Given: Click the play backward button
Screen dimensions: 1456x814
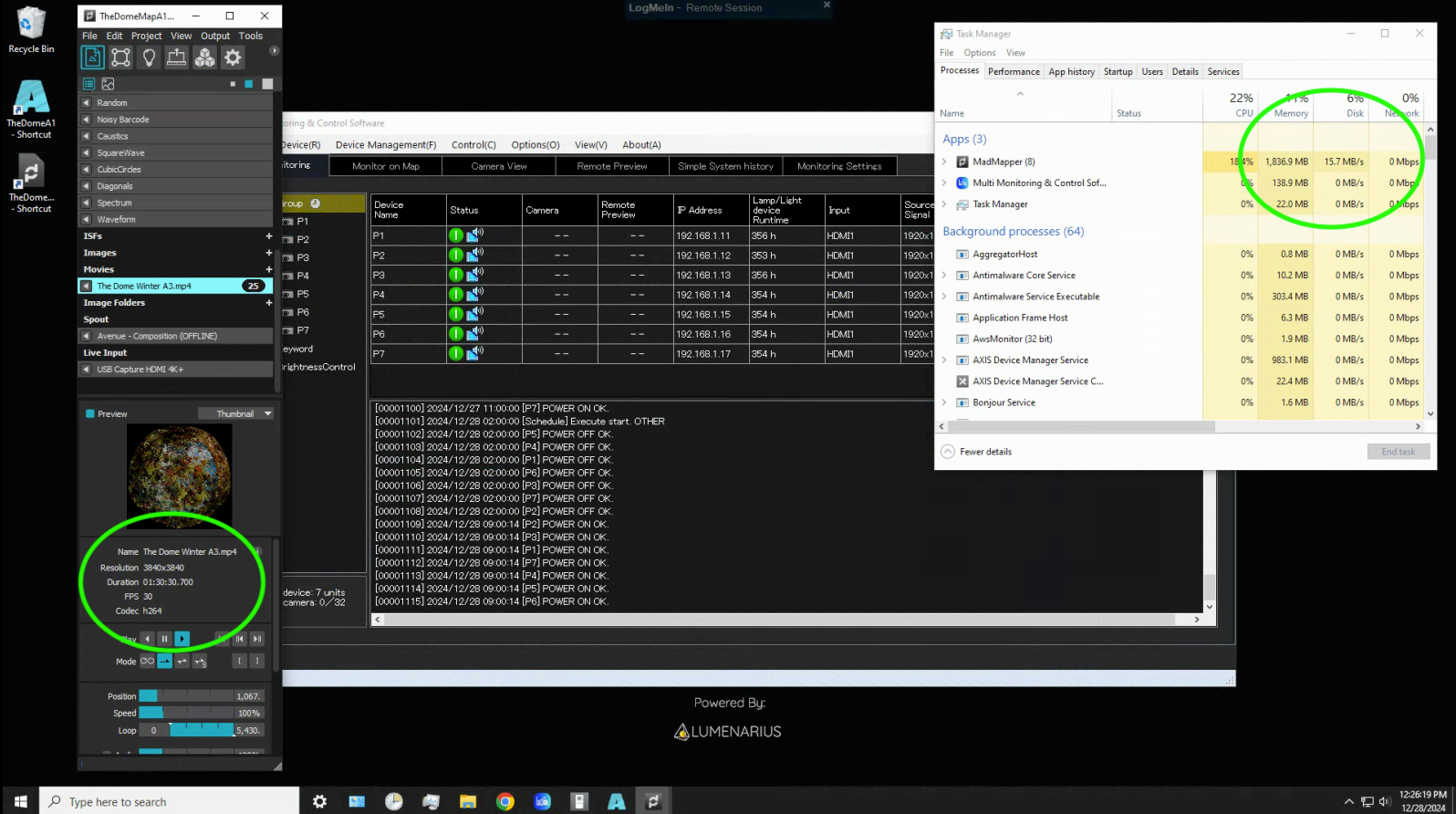Looking at the screenshot, I should coord(148,639).
